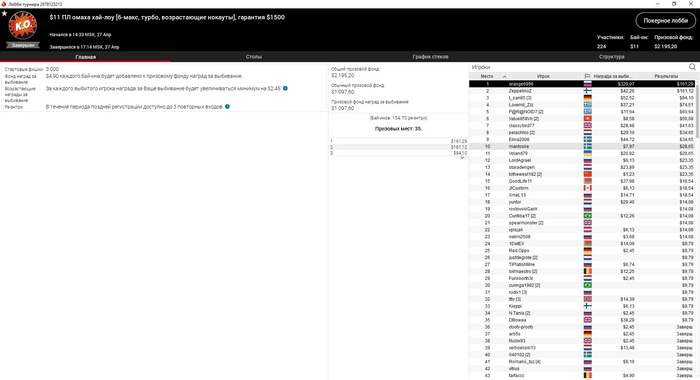700x380 pixels.
Task: Click the Chinese flag in row 14
Action: tap(588, 174)
